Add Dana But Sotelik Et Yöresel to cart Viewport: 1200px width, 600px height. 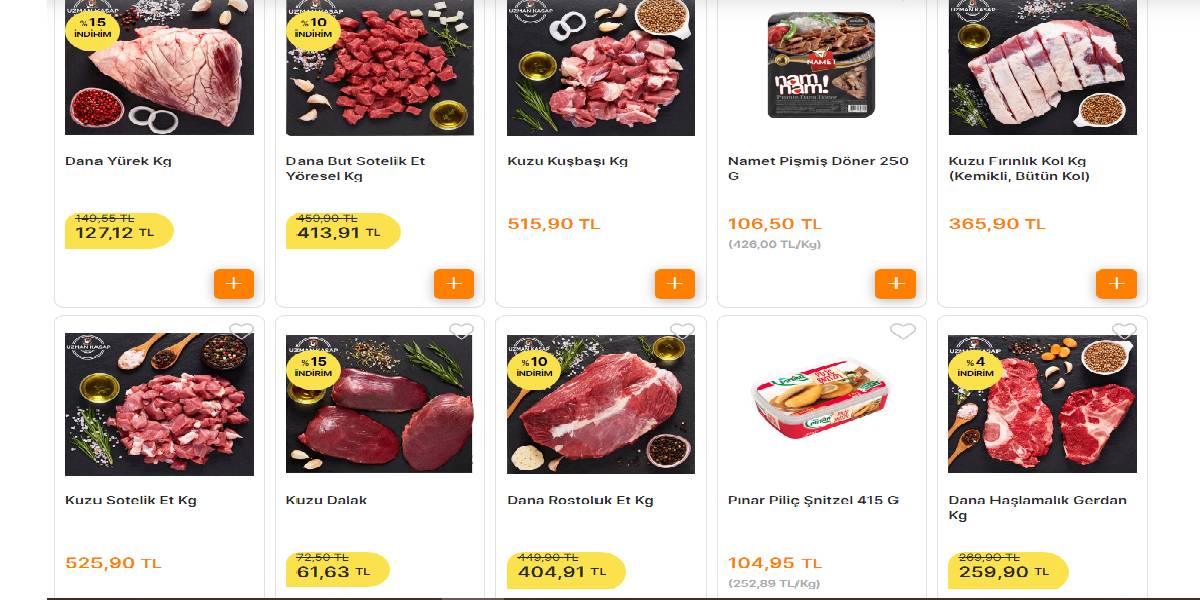[x=454, y=284]
